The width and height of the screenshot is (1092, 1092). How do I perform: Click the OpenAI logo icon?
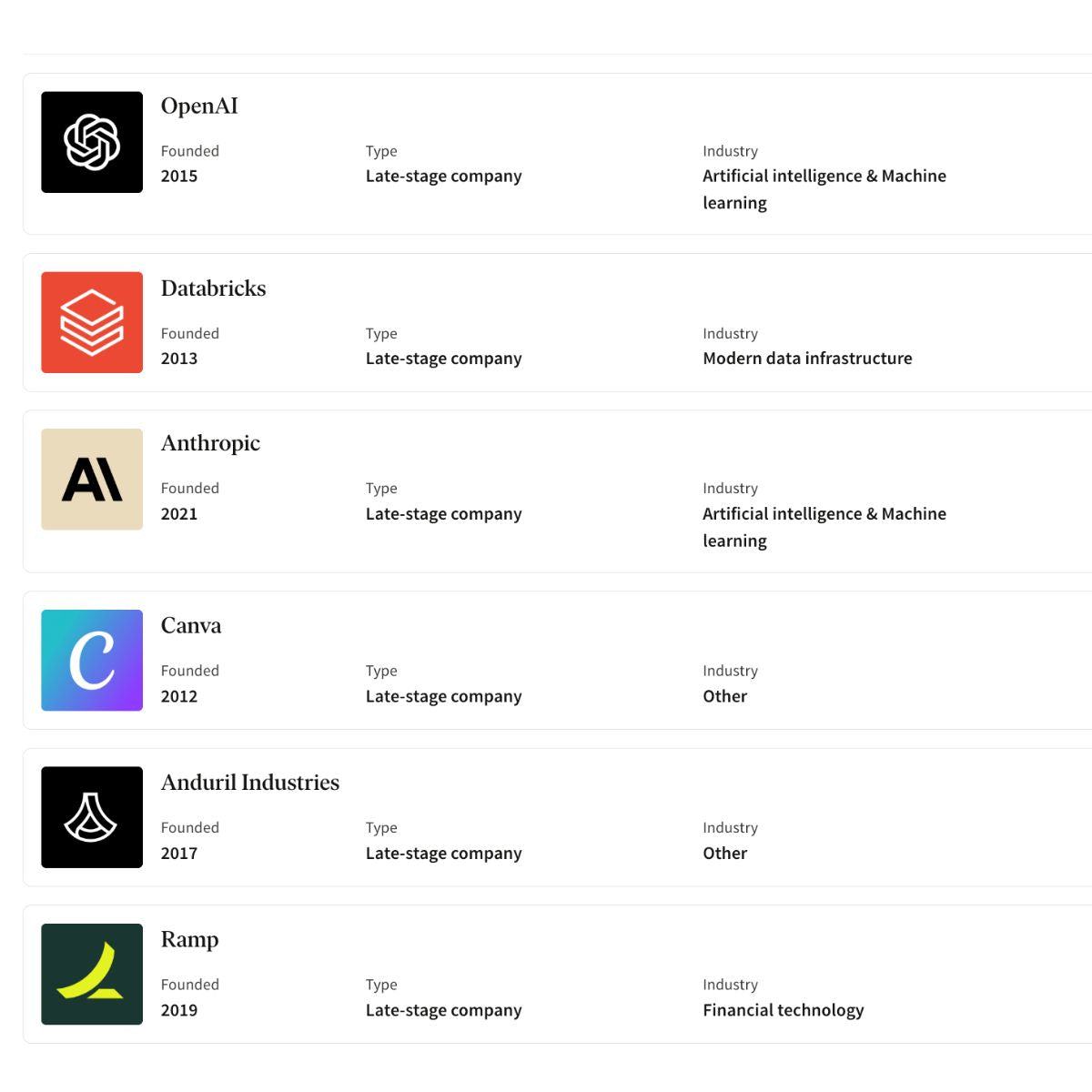(92, 142)
